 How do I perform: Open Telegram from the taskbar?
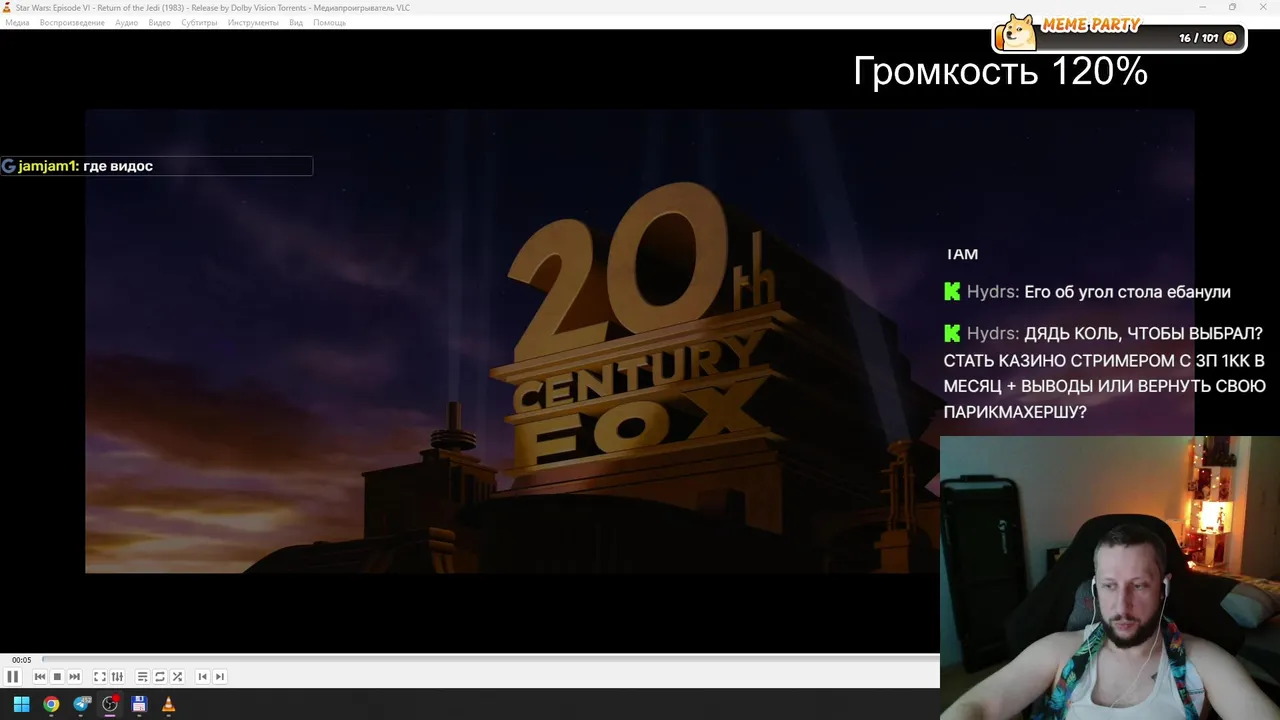(81, 704)
